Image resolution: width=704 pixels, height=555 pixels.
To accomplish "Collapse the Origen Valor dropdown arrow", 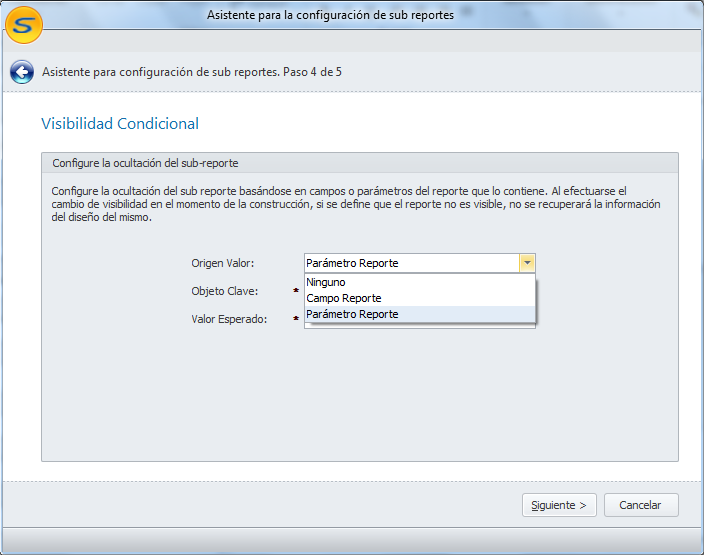I will coord(527,263).
